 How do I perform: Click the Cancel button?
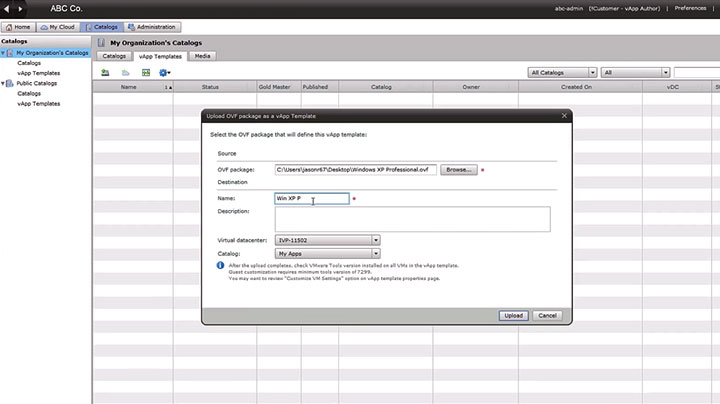[x=547, y=316]
